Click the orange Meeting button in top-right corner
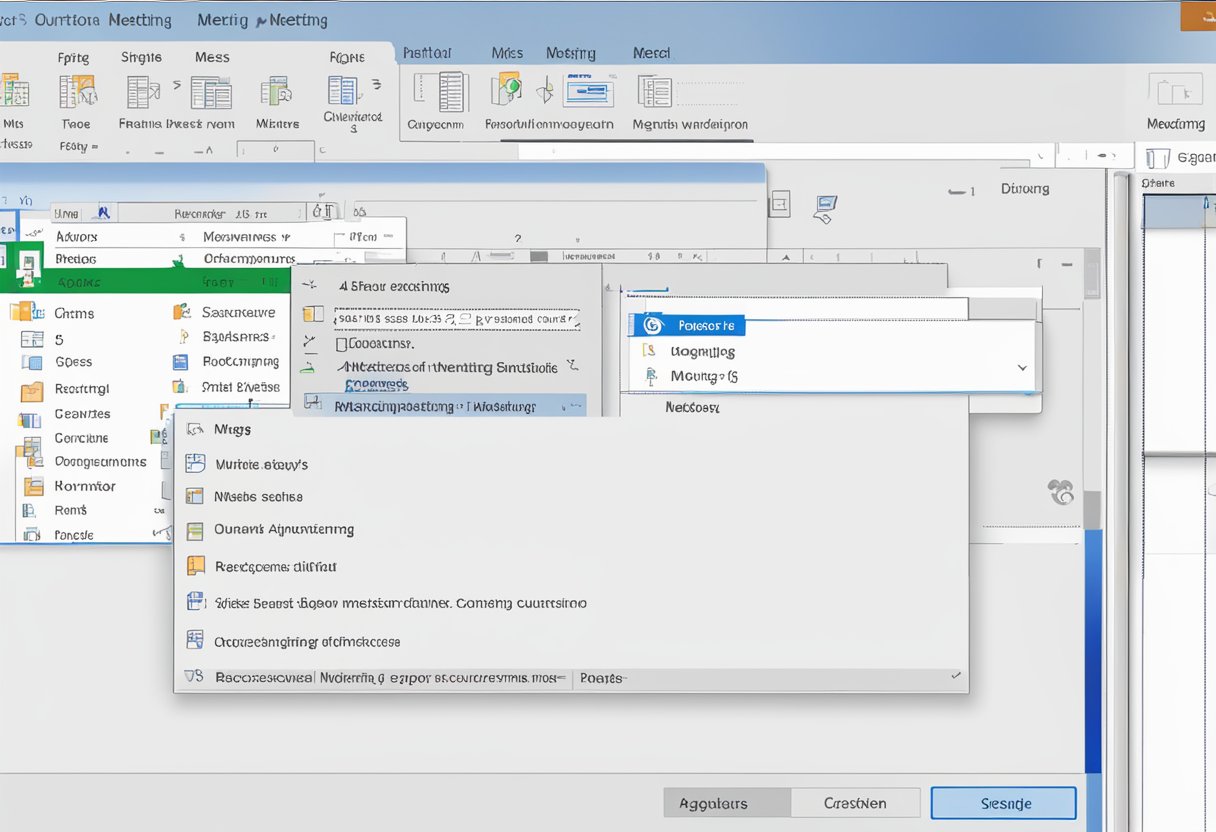Image resolution: width=1216 pixels, height=832 pixels. click(x=1197, y=16)
